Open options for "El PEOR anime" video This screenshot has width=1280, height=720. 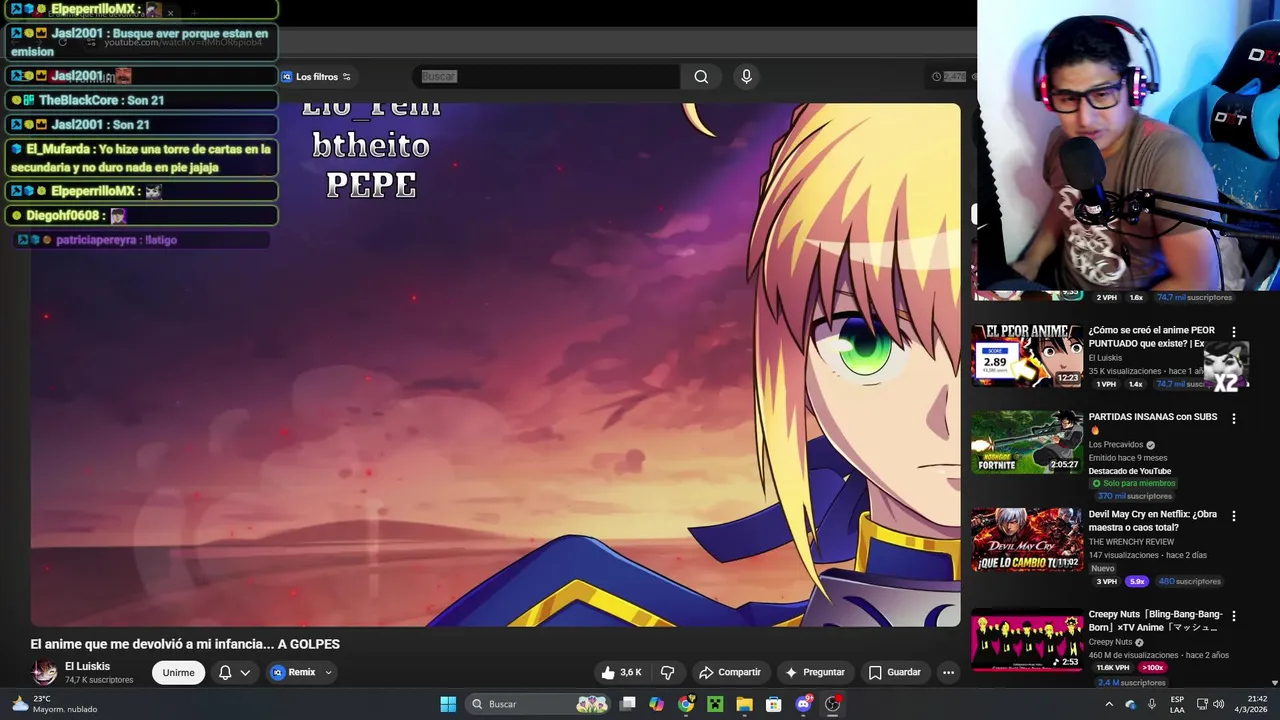pyautogui.click(x=1233, y=332)
